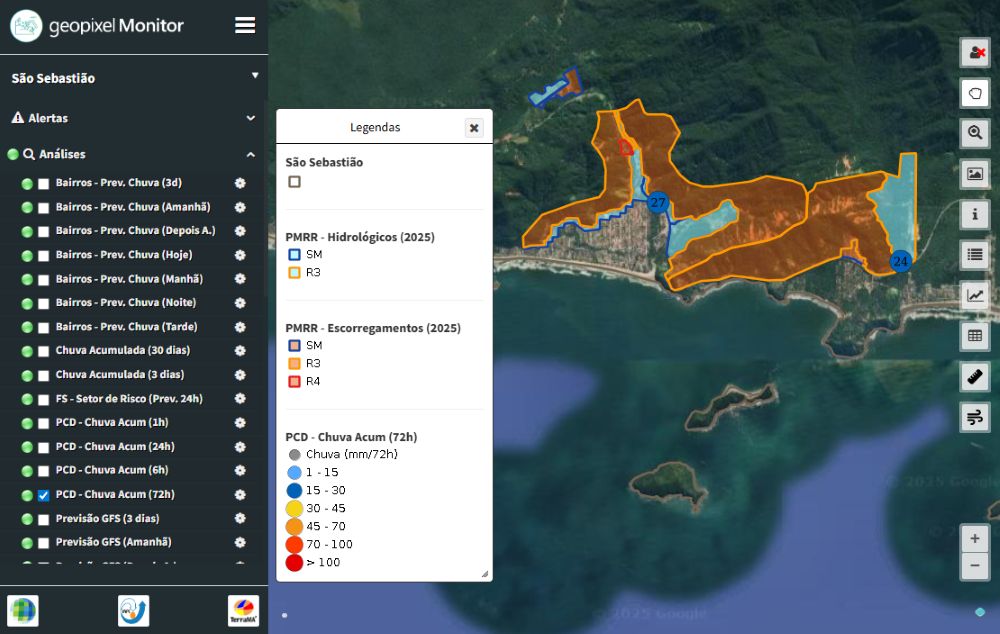The height and width of the screenshot is (634, 1000).
Task: Open the attribute table tool
Action: coord(975,335)
